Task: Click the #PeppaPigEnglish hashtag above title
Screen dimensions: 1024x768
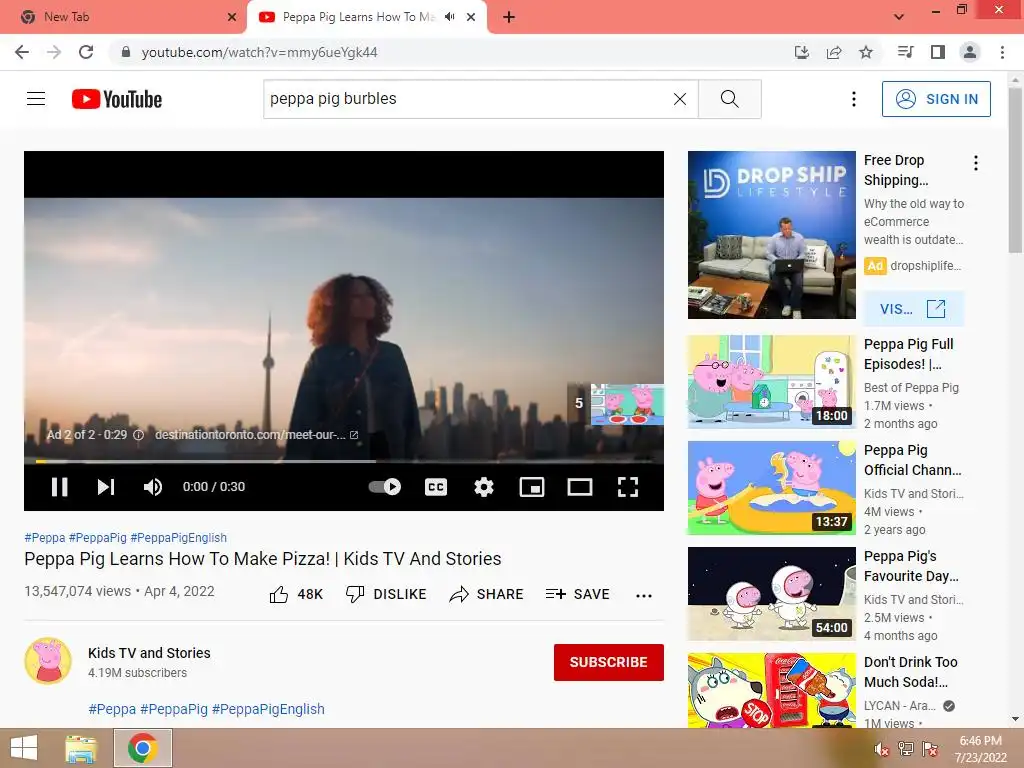Action: tap(178, 537)
